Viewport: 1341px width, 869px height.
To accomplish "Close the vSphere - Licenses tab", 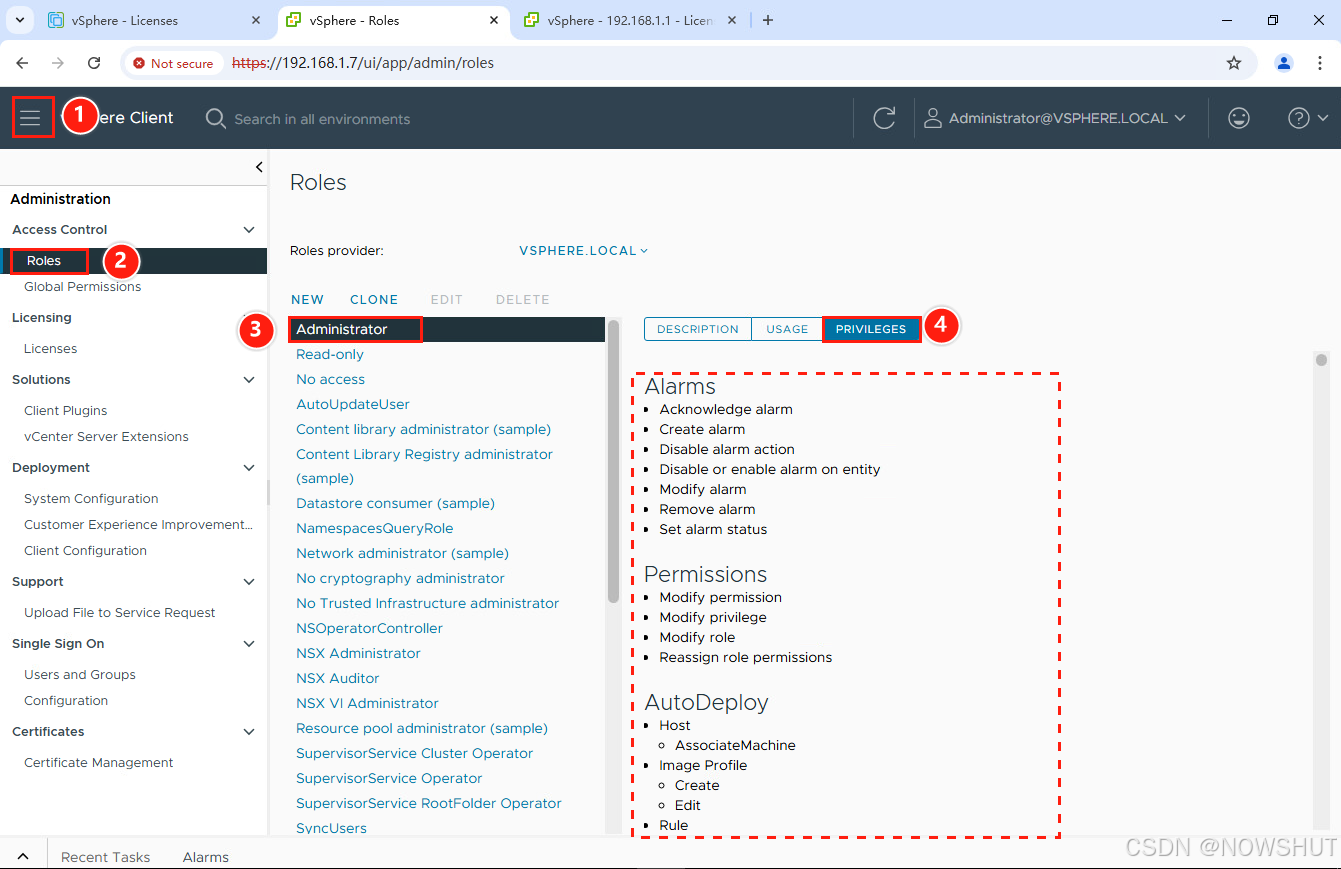I will click(x=256, y=20).
